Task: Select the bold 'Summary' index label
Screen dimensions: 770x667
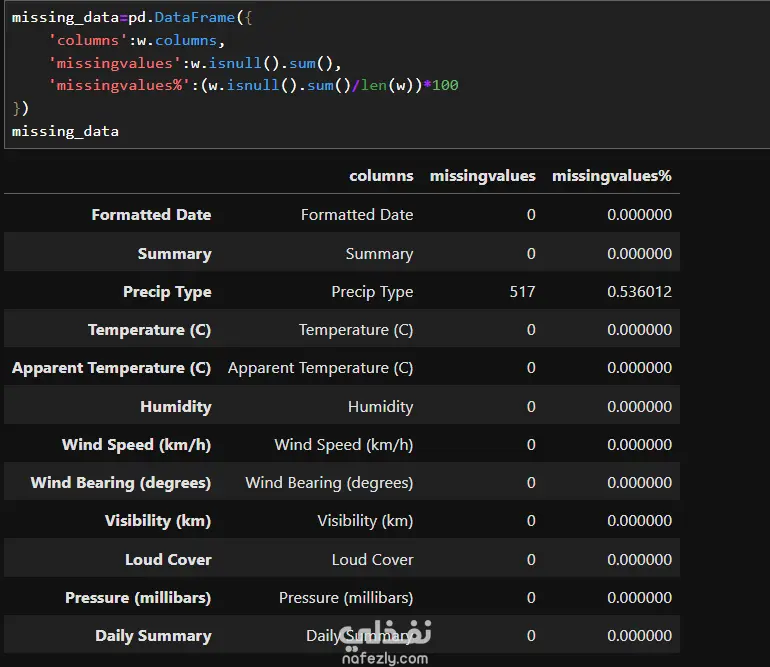Action: tap(175, 253)
